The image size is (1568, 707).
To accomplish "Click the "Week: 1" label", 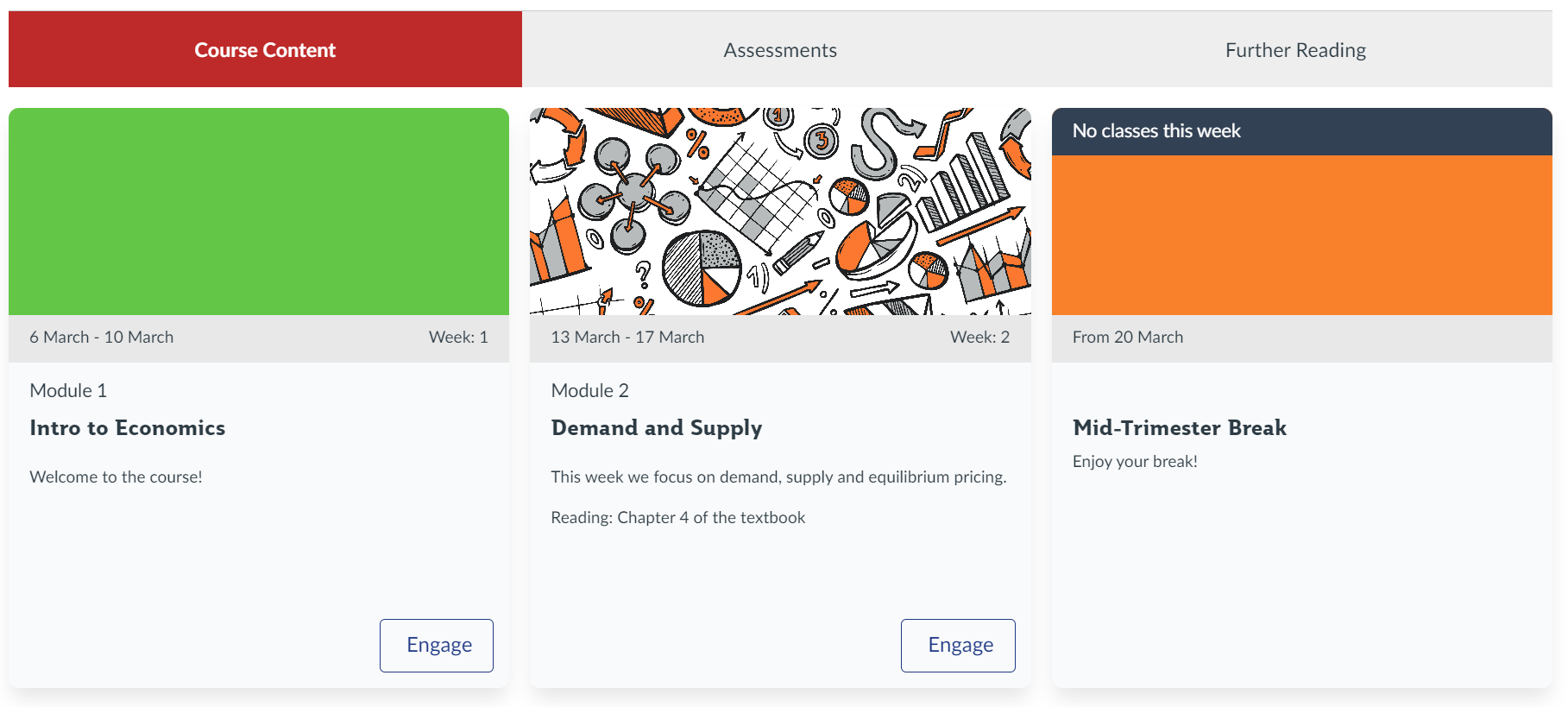I will click(458, 338).
